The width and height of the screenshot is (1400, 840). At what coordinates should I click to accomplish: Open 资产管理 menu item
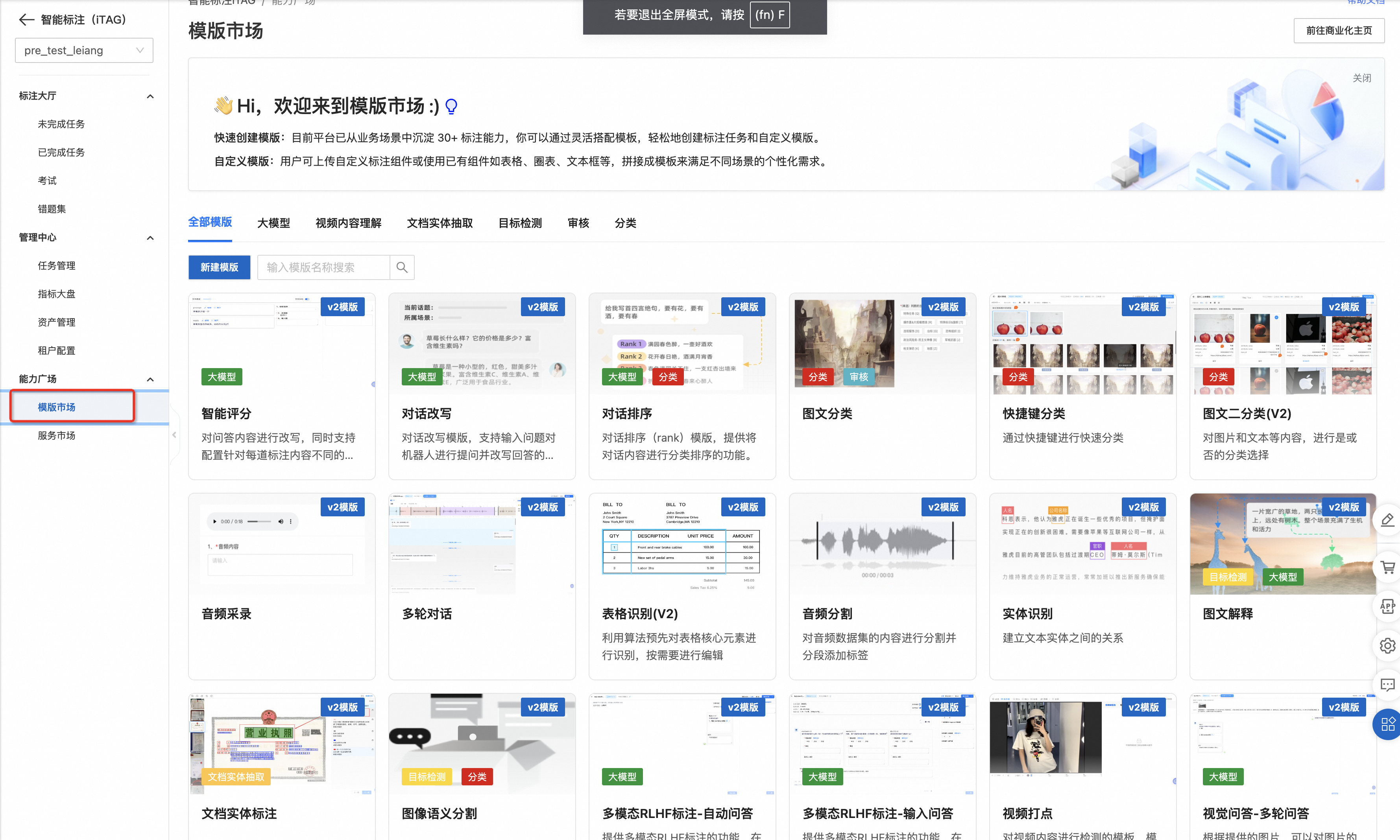click(x=56, y=322)
